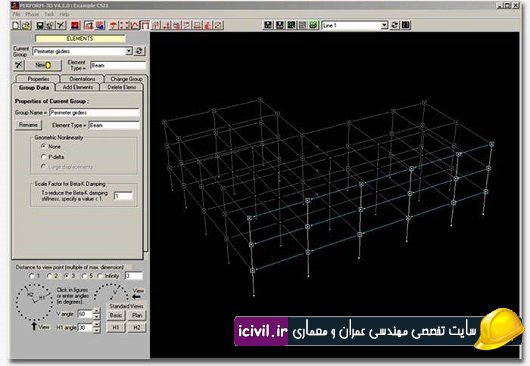Viewport: 530px width, 366px height.
Task: Click the View left-arrow icon near V dial
Action: (x=137, y=297)
